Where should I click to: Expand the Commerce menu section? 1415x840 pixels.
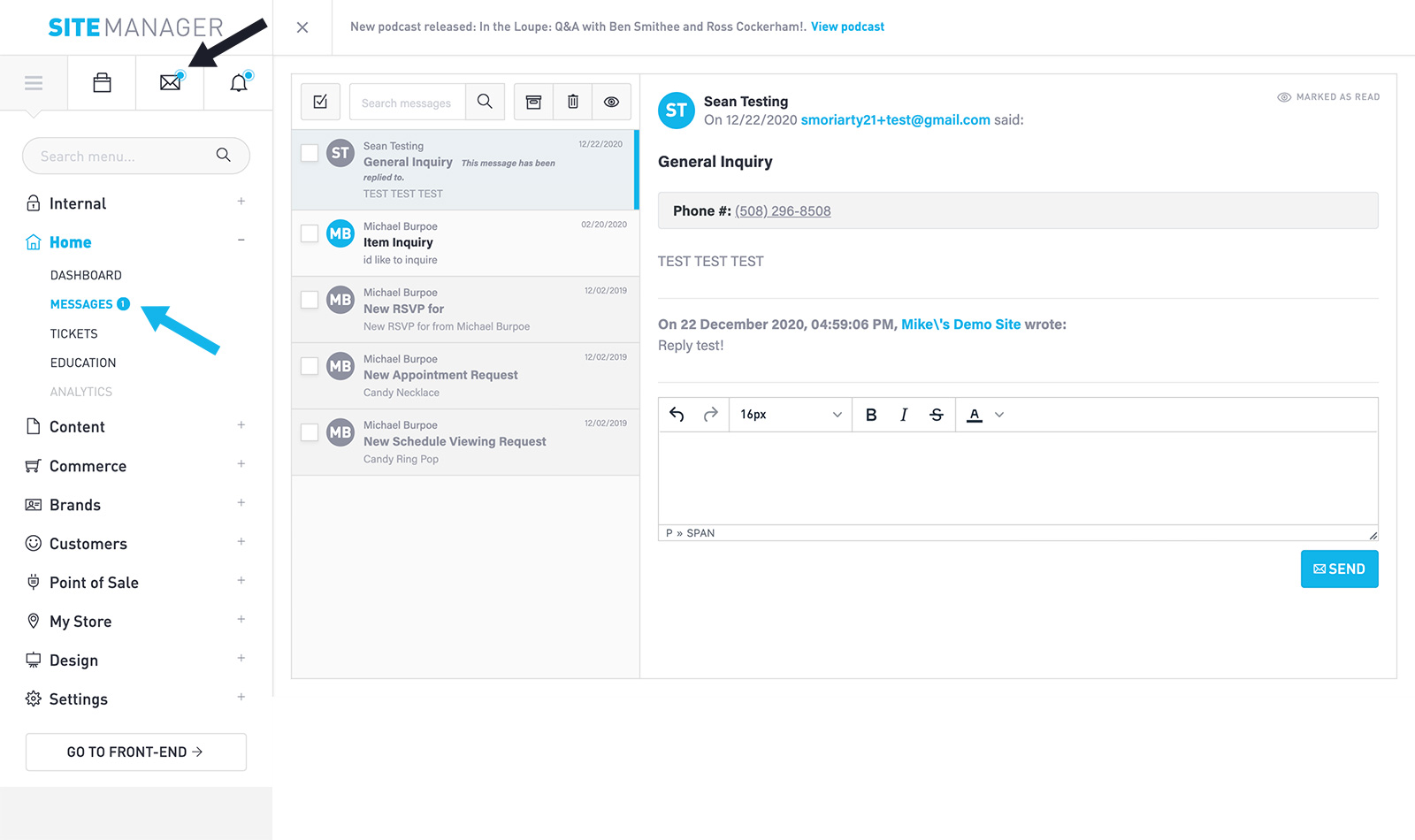pyautogui.click(x=241, y=464)
